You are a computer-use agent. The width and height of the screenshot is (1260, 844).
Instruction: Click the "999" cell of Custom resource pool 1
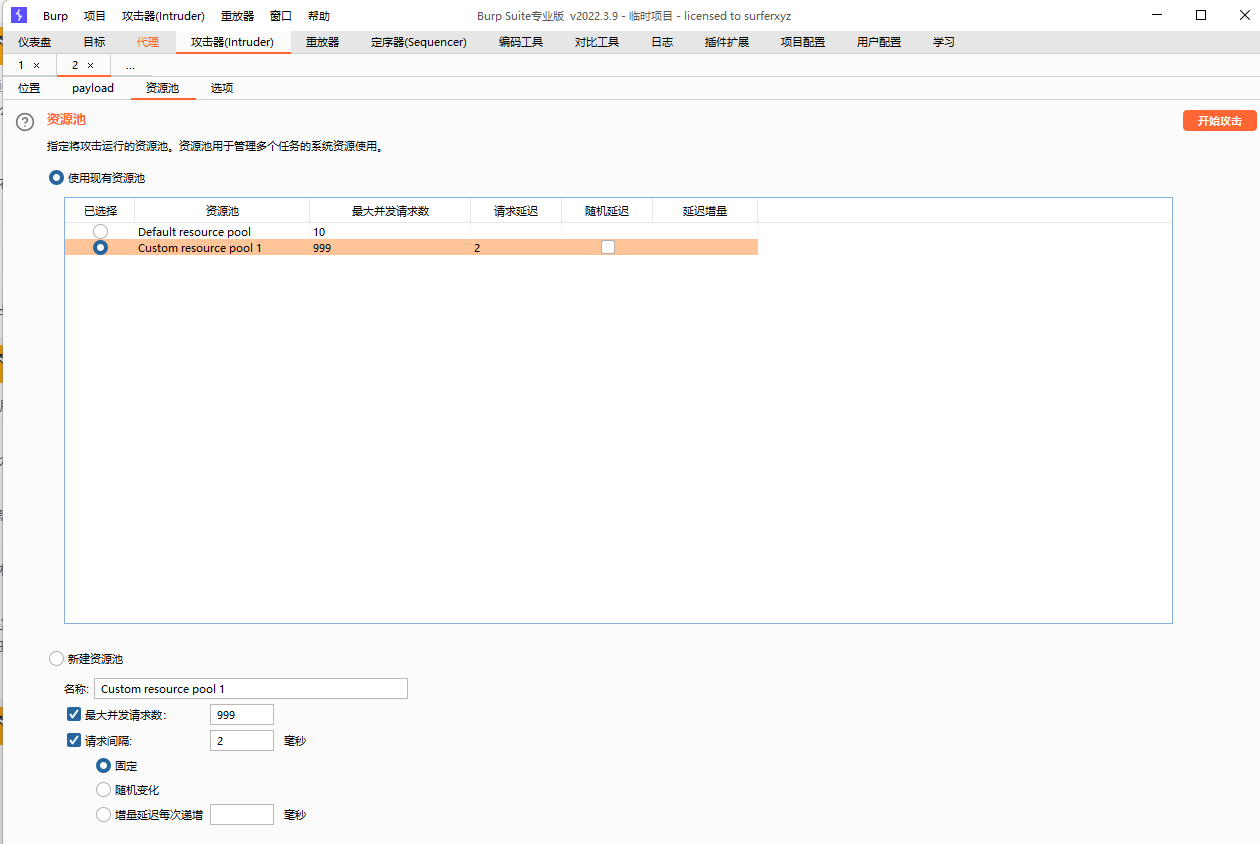[390, 248]
